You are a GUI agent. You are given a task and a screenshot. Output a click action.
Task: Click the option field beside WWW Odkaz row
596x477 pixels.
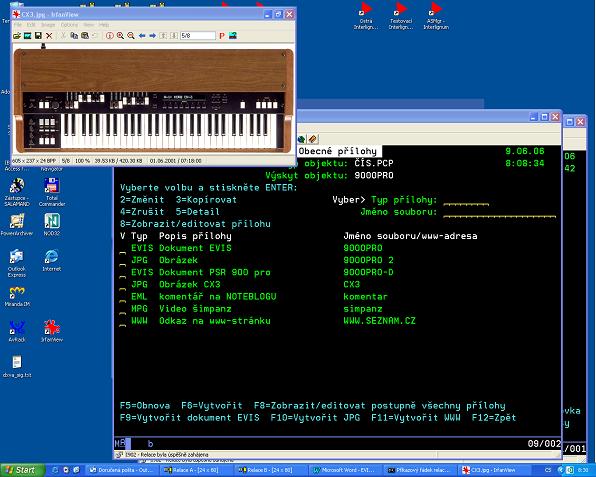[123, 322]
